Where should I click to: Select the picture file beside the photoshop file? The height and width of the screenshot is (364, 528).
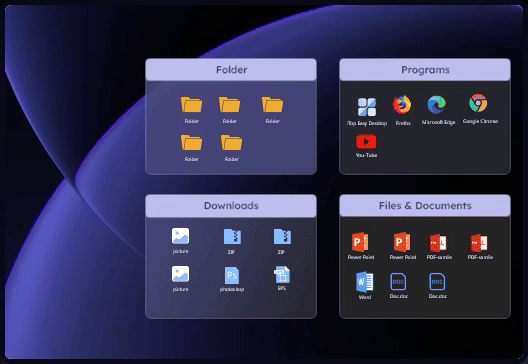pyautogui.click(x=180, y=274)
